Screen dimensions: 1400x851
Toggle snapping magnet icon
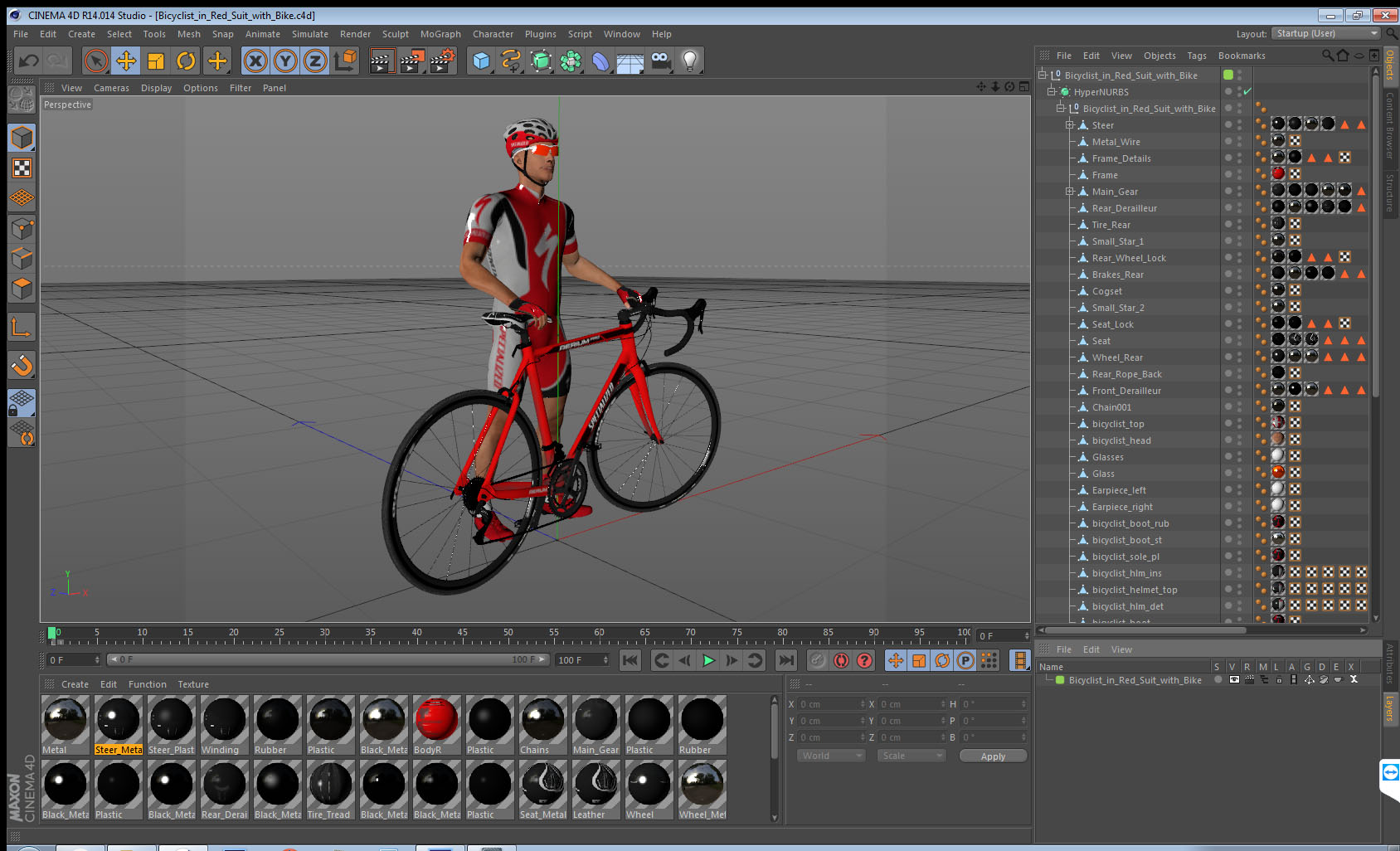(x=22, y=365)
